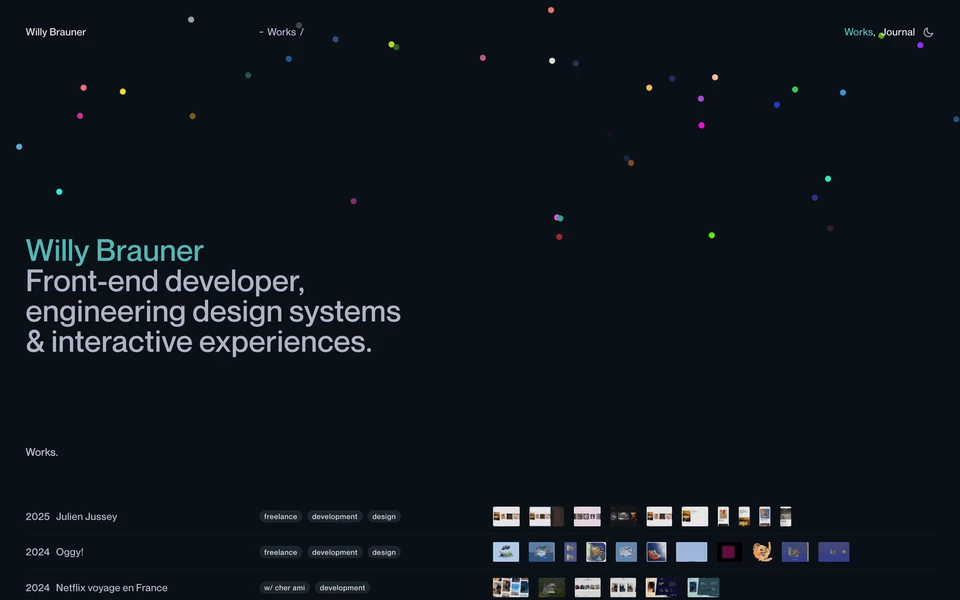Image resolution: width=960 pixels, height=600 pixels.
Task: Click the '2024' year on Oggy! row
Action: 37,552
